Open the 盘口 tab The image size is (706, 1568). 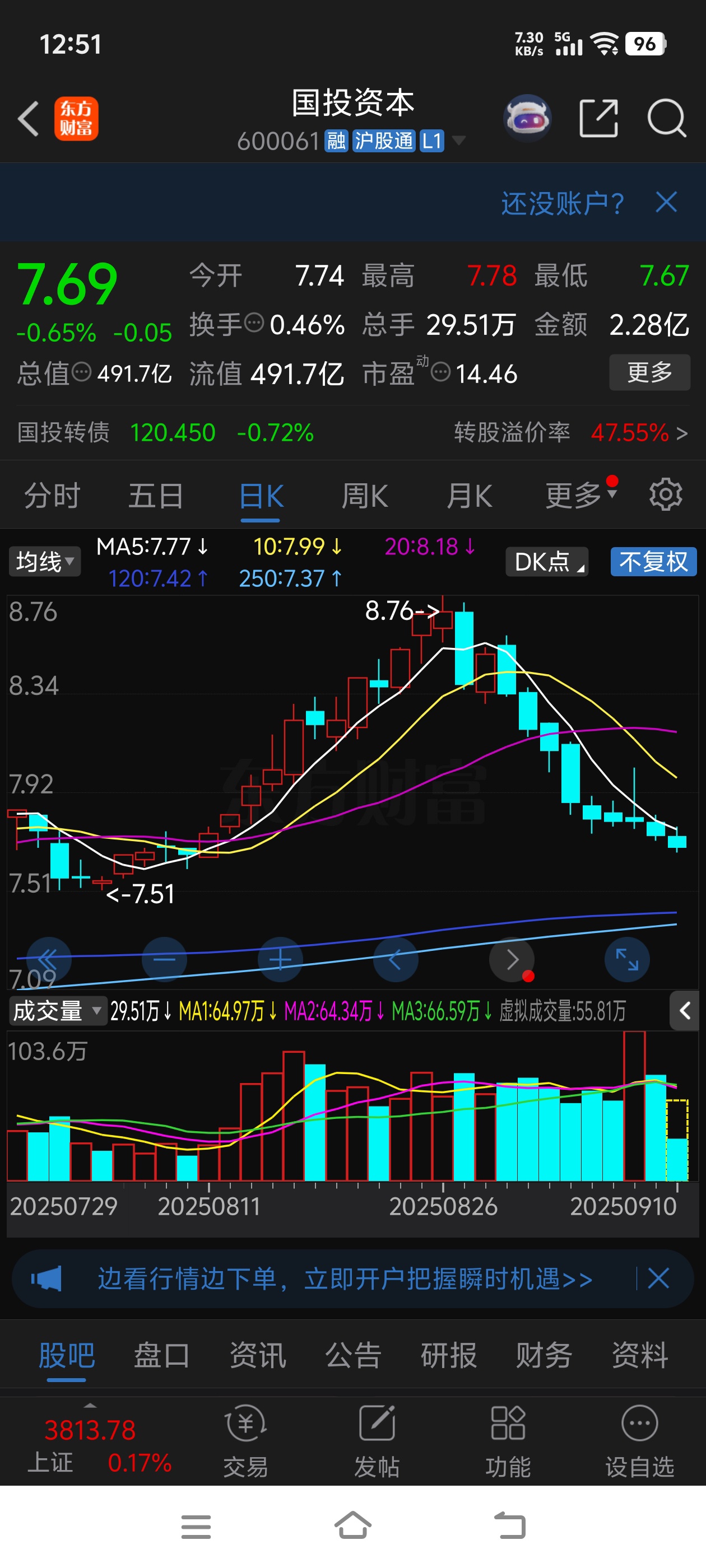pyautogui.click(x=161, y=1355)
